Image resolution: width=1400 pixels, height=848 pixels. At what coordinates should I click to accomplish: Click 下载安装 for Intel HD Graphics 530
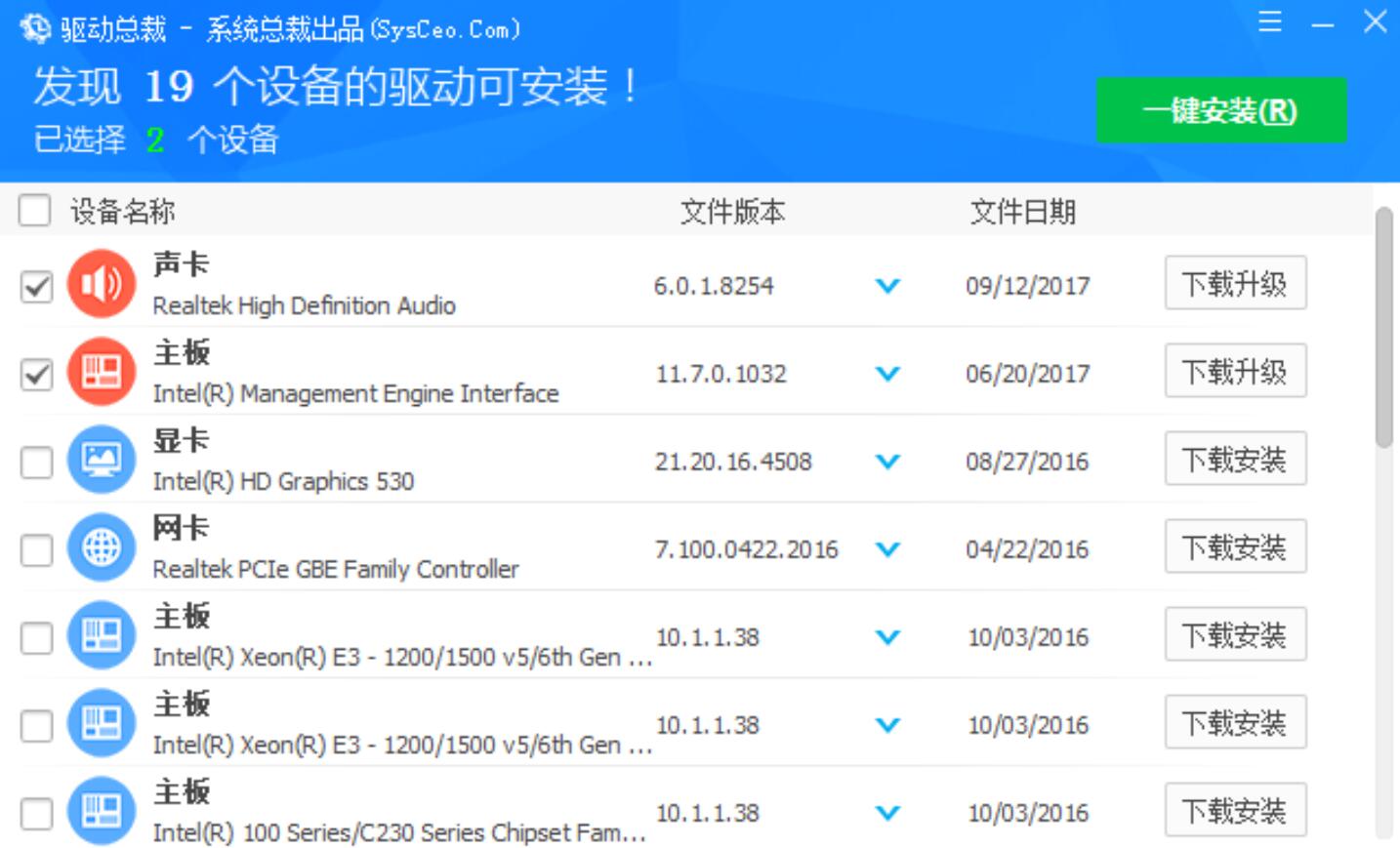[x=1235, y=459]
